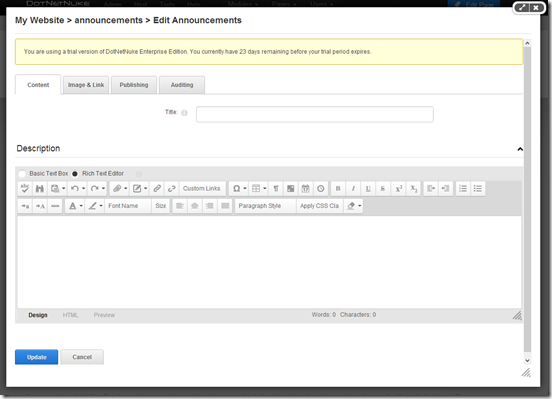Open the font Size dropdown
552x399 pixels.
coord(161,206)
